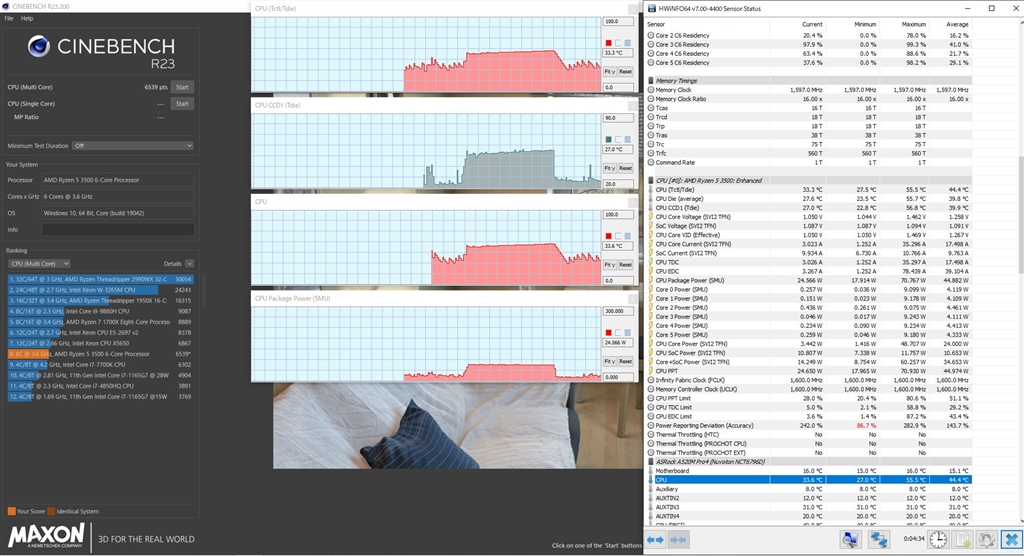Start HWiNFO logging with file-plus icon
Screen dimensions: 1024x556
[963, 539]
